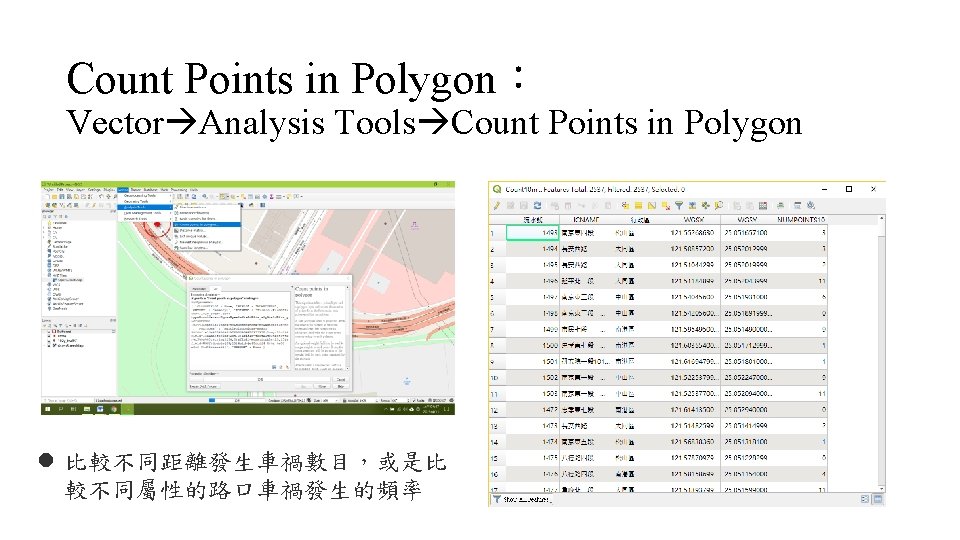Choose Nearest Neighbour Analysis menu item

point(206,242)
